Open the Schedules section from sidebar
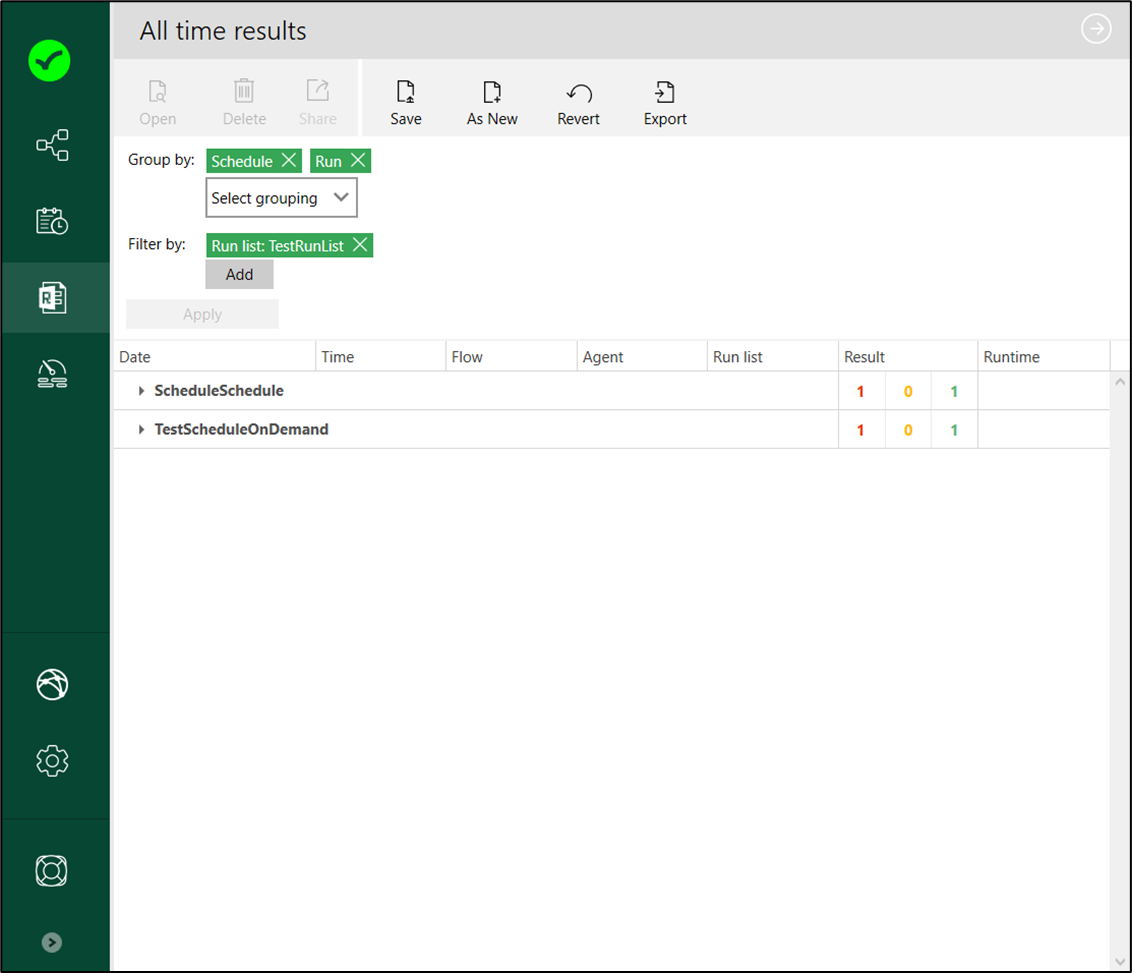This screenshot has width=1132, height=973. (52, 221)
